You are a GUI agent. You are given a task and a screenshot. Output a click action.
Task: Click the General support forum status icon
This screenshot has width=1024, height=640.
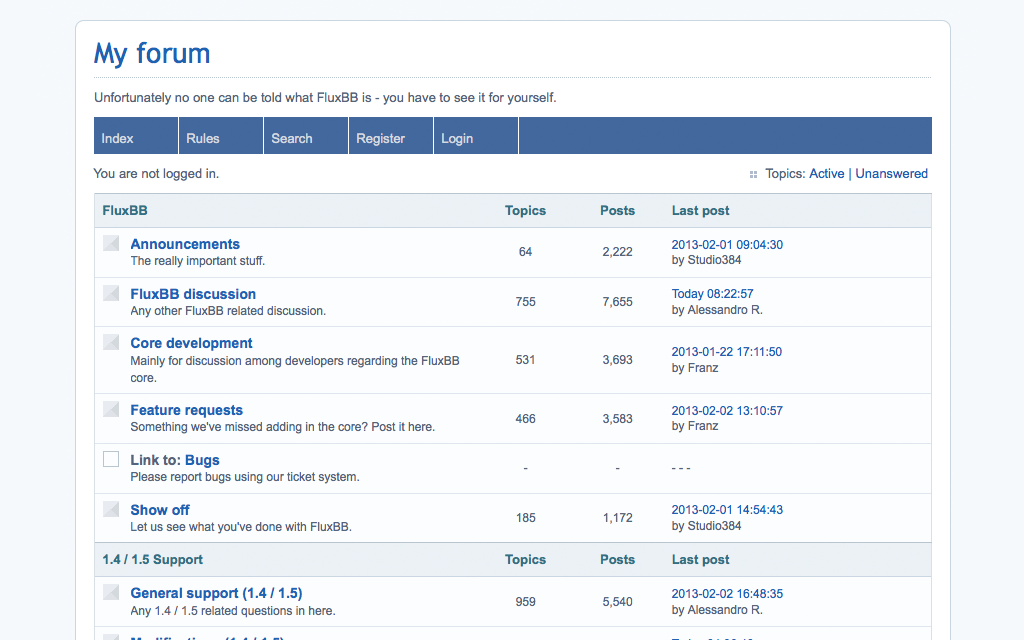pos(111,592)
